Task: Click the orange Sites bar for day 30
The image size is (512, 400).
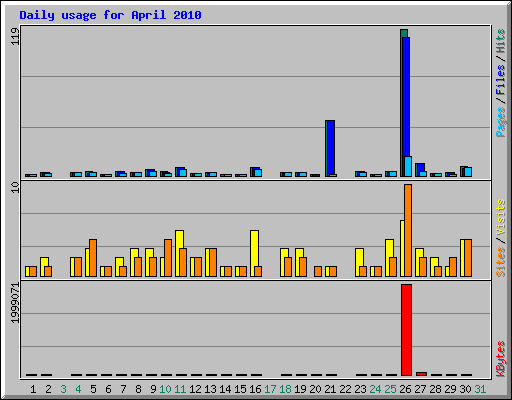Action: click(x=468, y=258)
